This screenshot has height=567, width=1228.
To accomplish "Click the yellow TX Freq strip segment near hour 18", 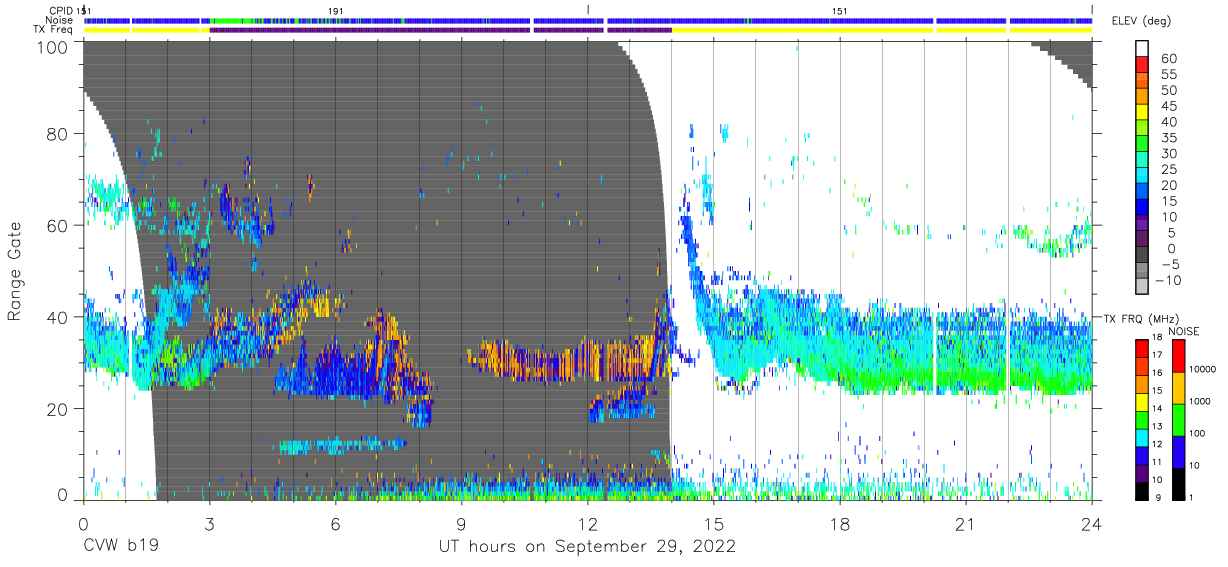I will click(x=802, y=30).
